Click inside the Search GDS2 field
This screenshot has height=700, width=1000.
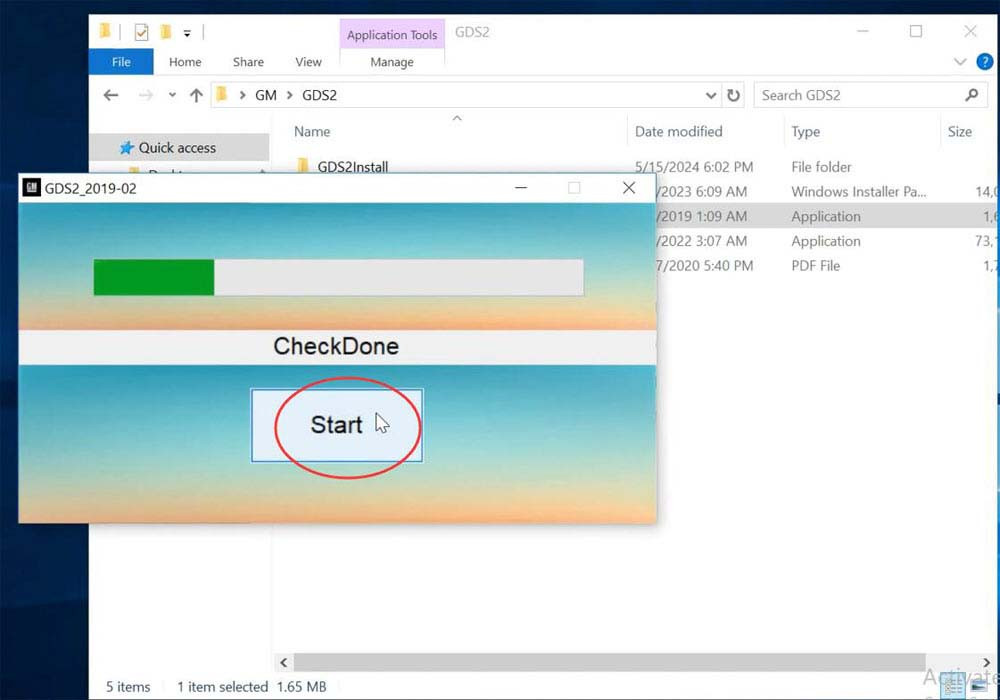pos(855,95)
